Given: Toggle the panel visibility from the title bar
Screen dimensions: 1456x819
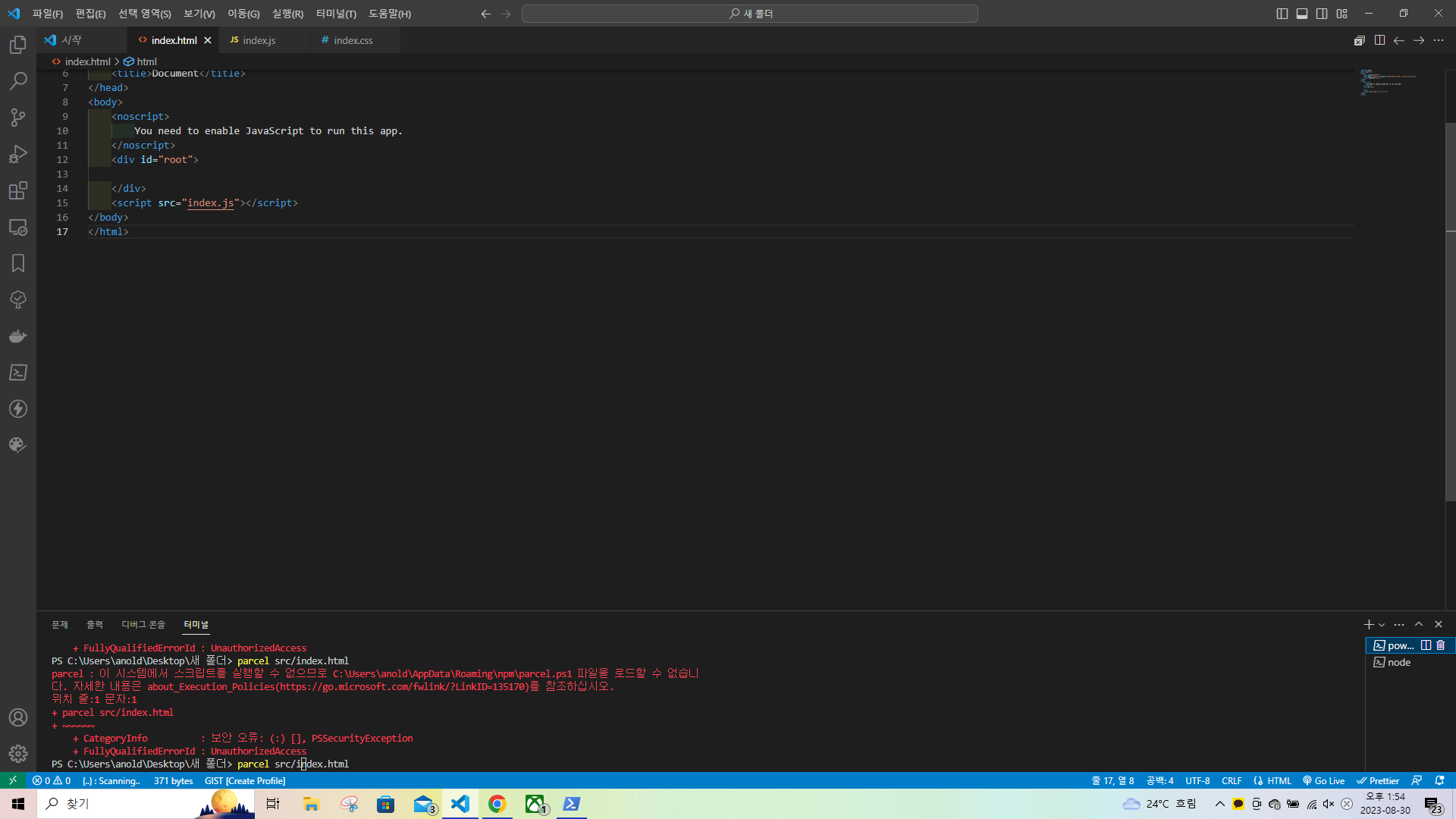Looking at the screenshot, I should coord(1301,13).
